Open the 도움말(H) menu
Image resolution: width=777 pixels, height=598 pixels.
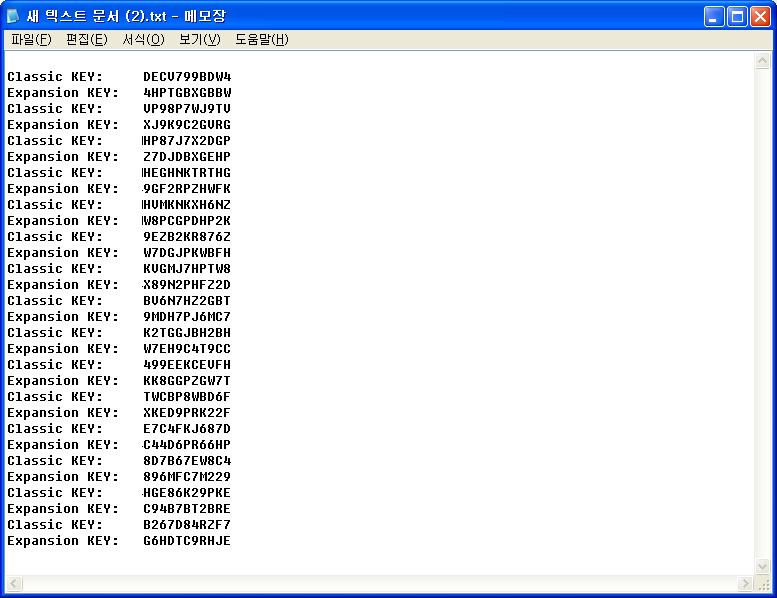[262, 40]
